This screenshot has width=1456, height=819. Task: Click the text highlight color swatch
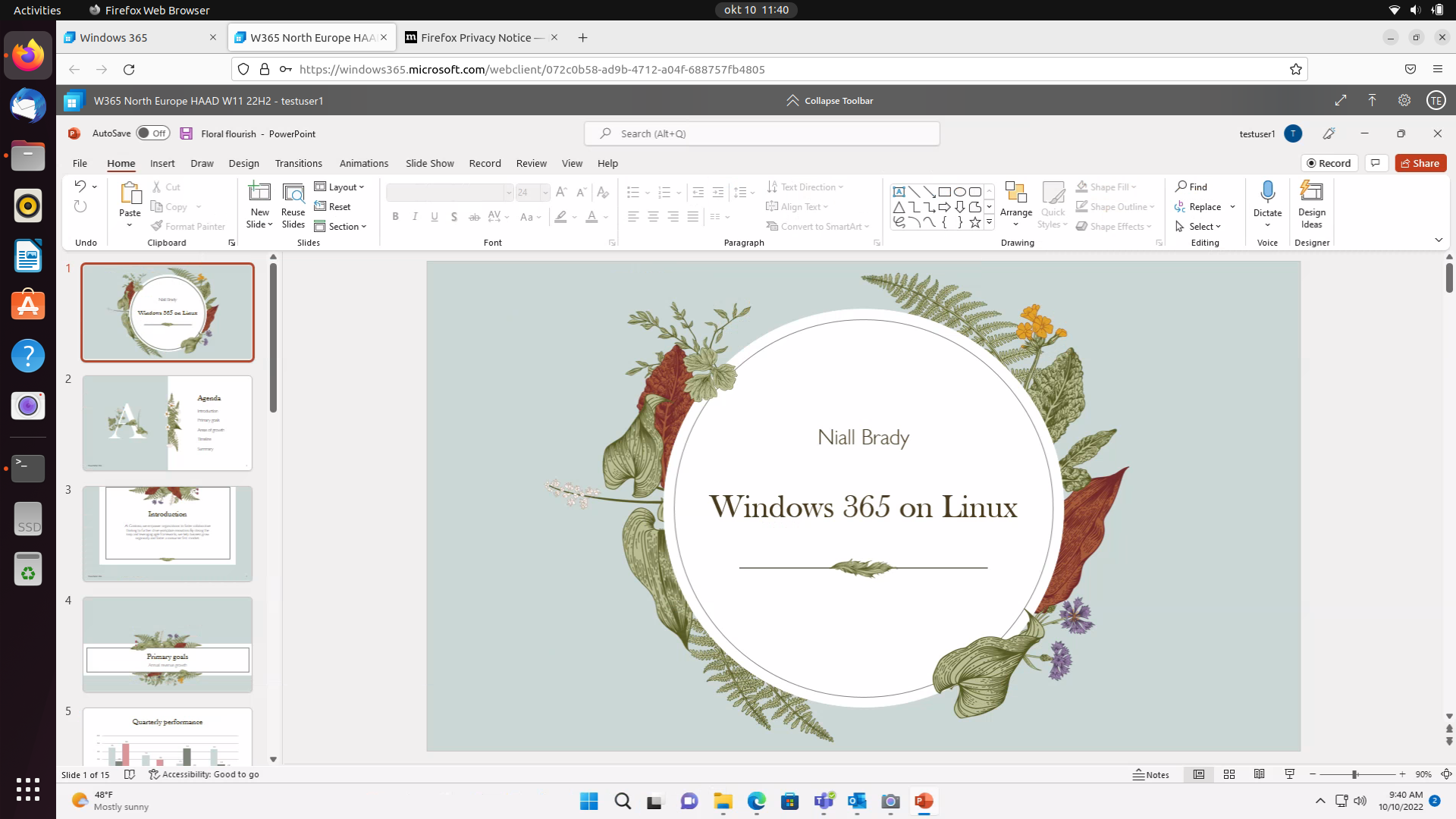pos(560,217)
